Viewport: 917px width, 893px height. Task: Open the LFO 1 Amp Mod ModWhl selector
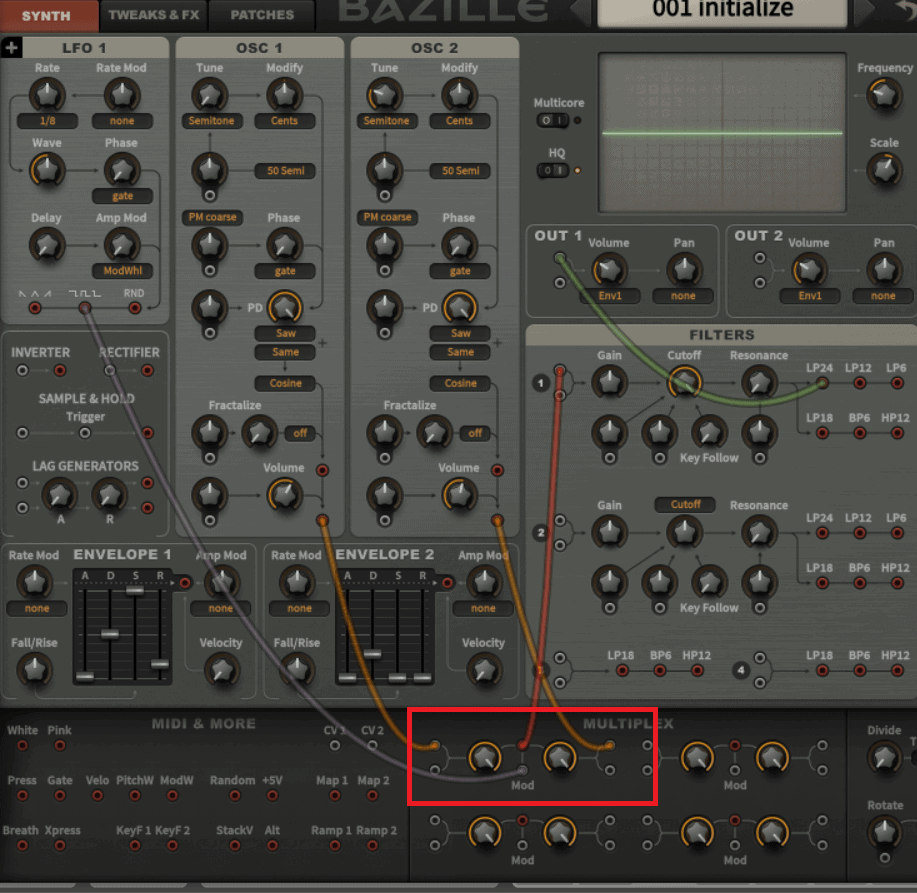[x=122, y=271]
